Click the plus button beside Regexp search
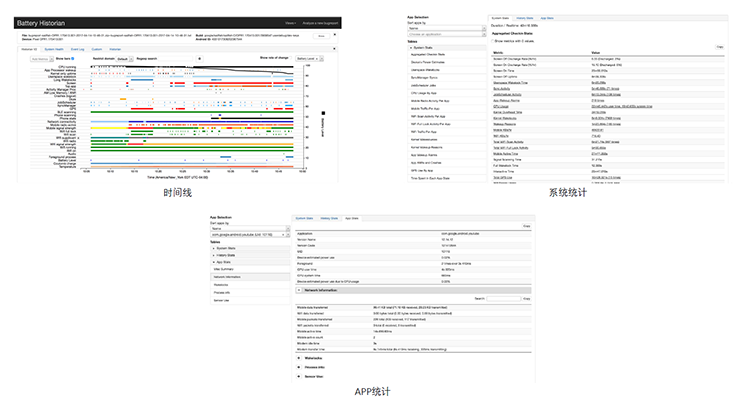 199,59
